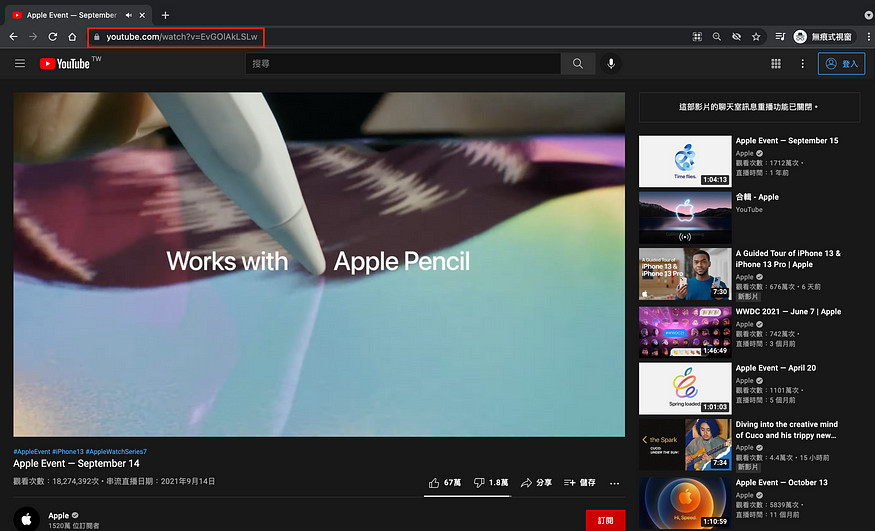Click the lock icon in the address bar
875x531 pixels.
[x=97, y=37]
